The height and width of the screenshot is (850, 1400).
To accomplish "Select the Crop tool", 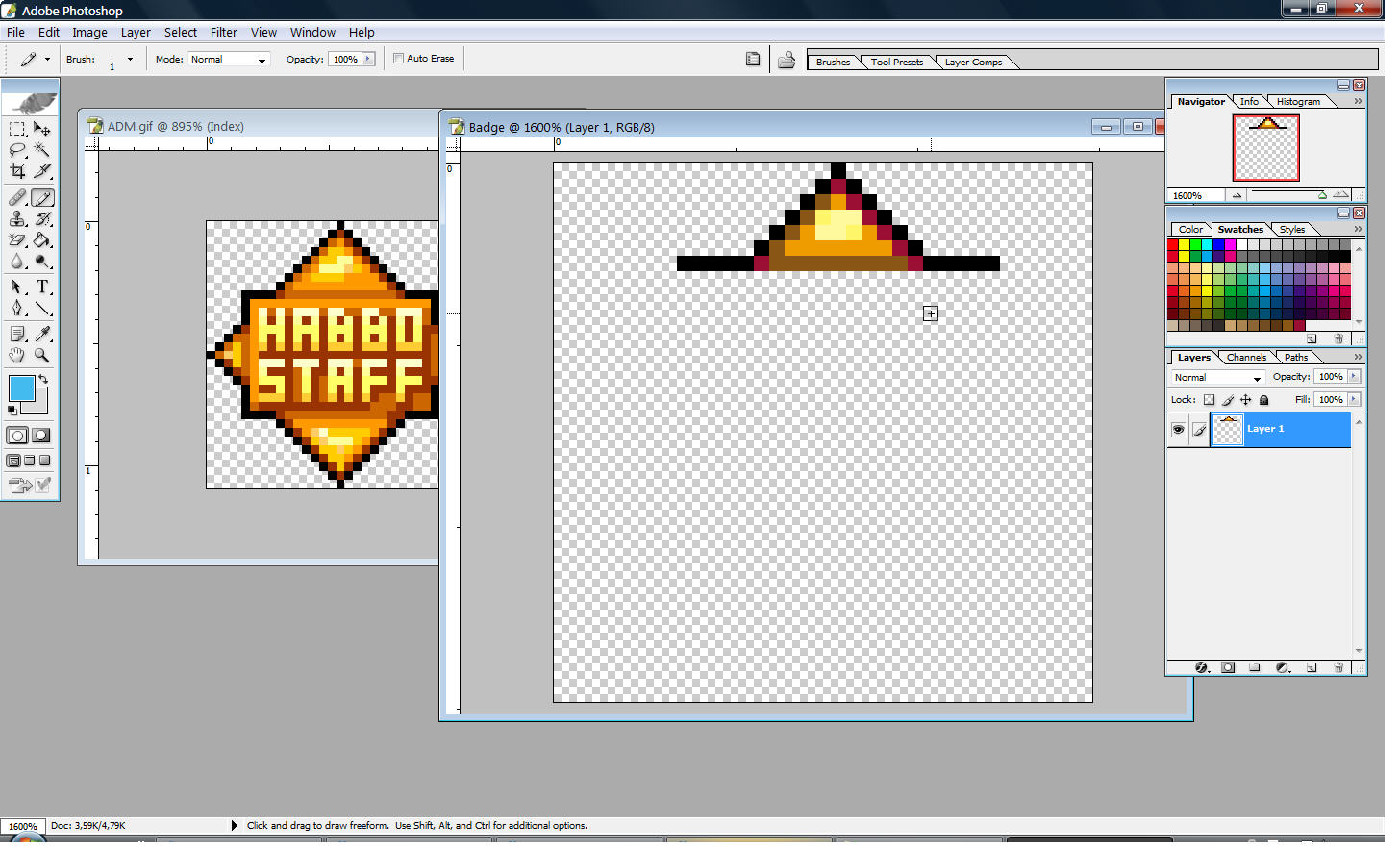I will [17, 172].
